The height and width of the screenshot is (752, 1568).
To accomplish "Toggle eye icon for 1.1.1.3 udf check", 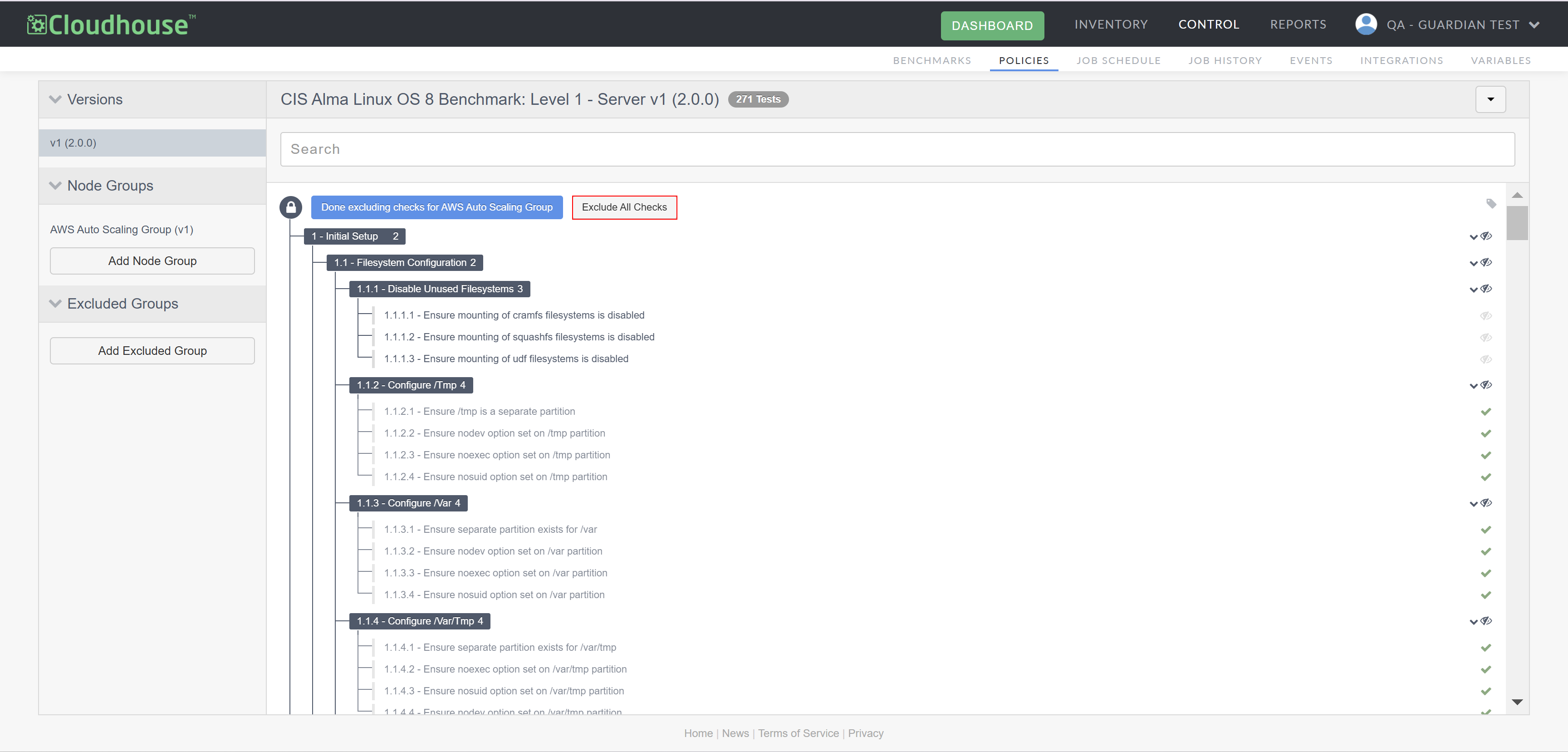I will point(1486,359).
